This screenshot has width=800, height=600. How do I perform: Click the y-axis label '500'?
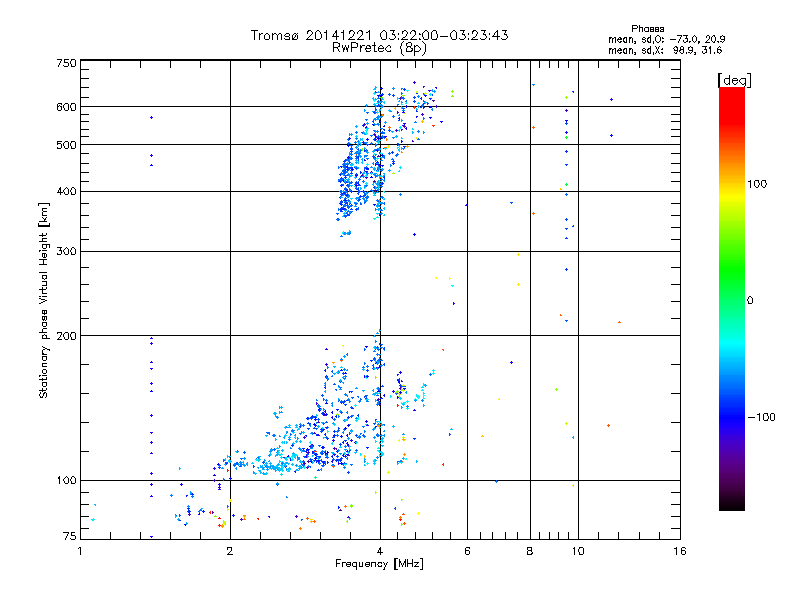(66, 145)
